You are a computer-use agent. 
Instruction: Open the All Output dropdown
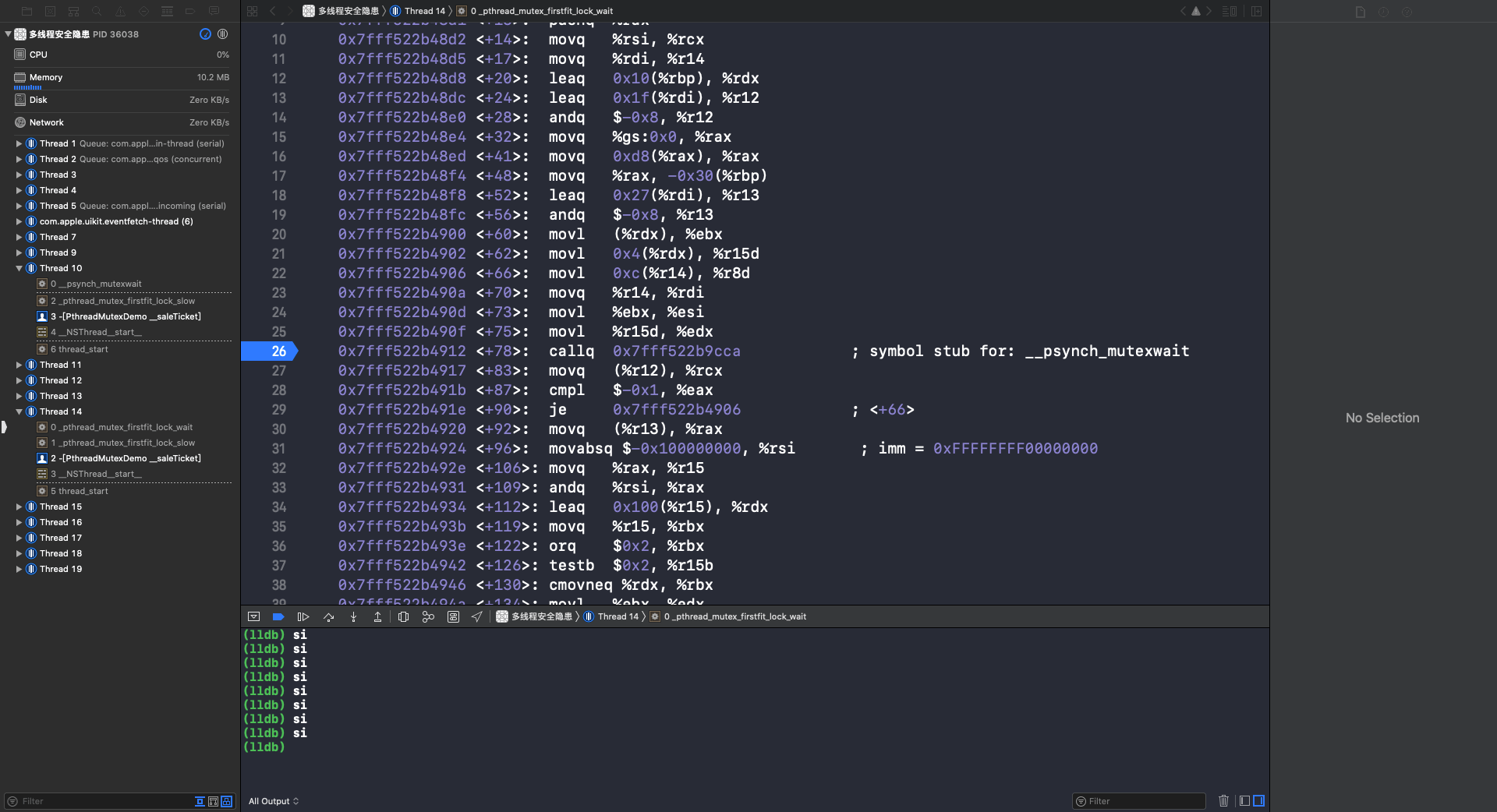coord(274,801)
